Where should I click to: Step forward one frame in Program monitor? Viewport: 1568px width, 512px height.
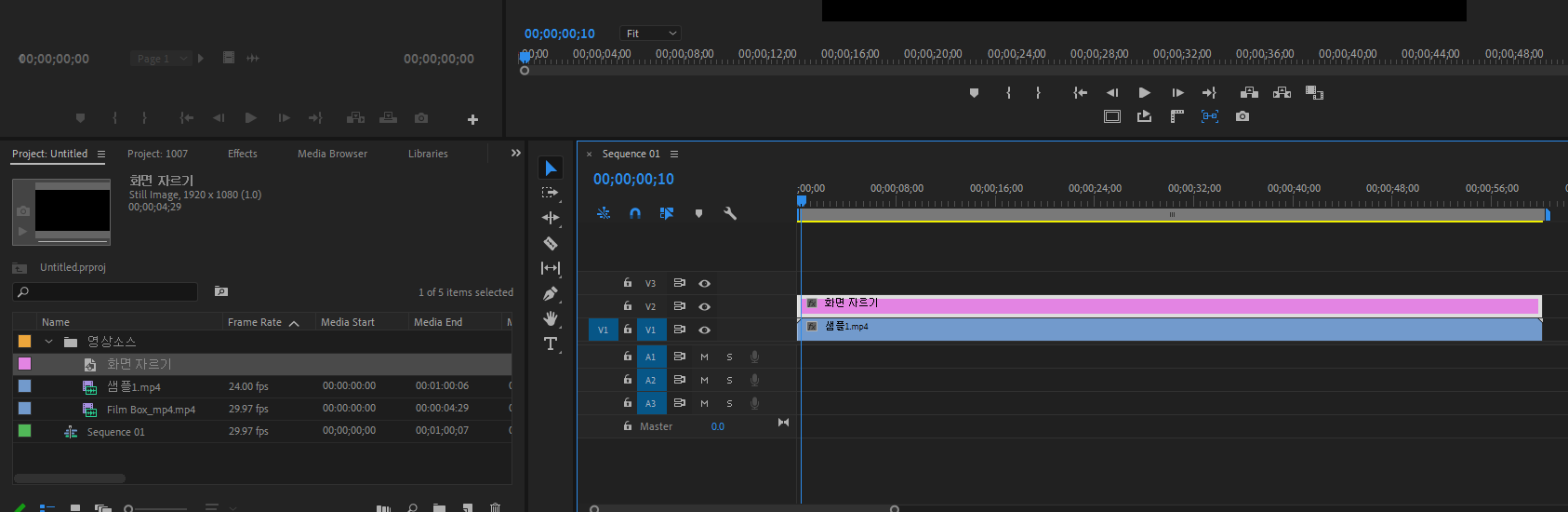1177,92
